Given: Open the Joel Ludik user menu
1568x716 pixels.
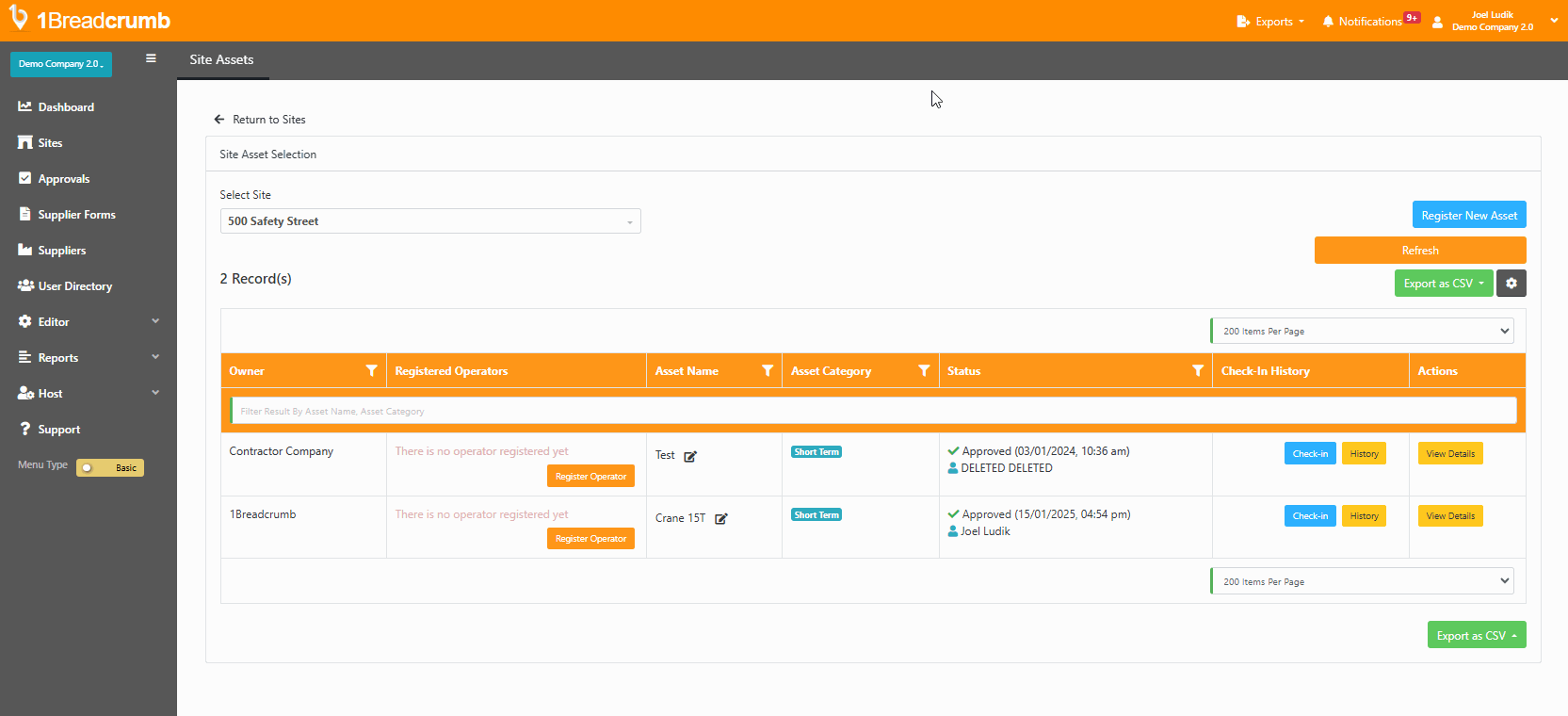Looking at the screenshot, I should tap(1492, 21).
